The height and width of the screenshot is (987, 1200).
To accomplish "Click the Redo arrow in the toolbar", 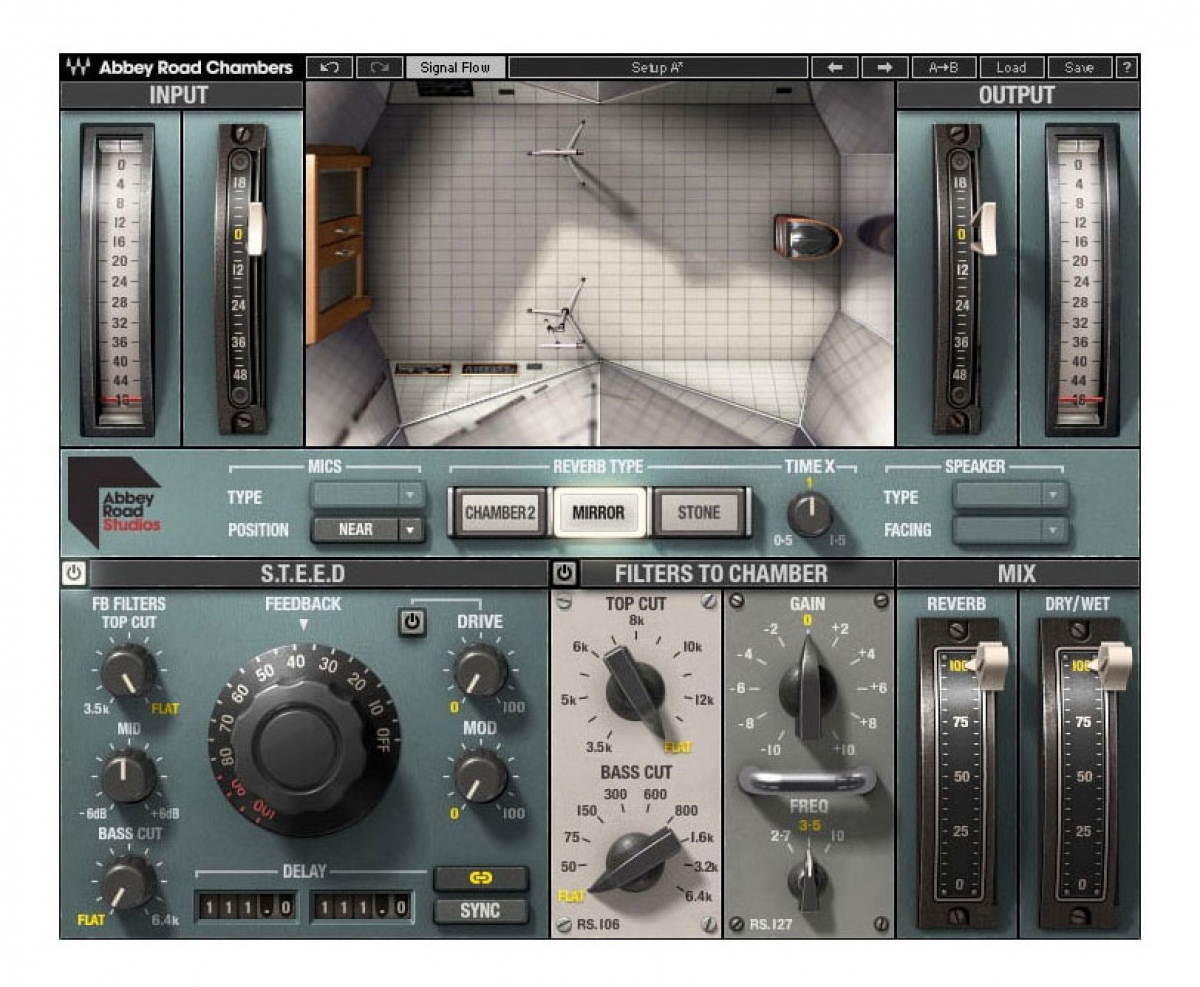I will pos(379,68).
